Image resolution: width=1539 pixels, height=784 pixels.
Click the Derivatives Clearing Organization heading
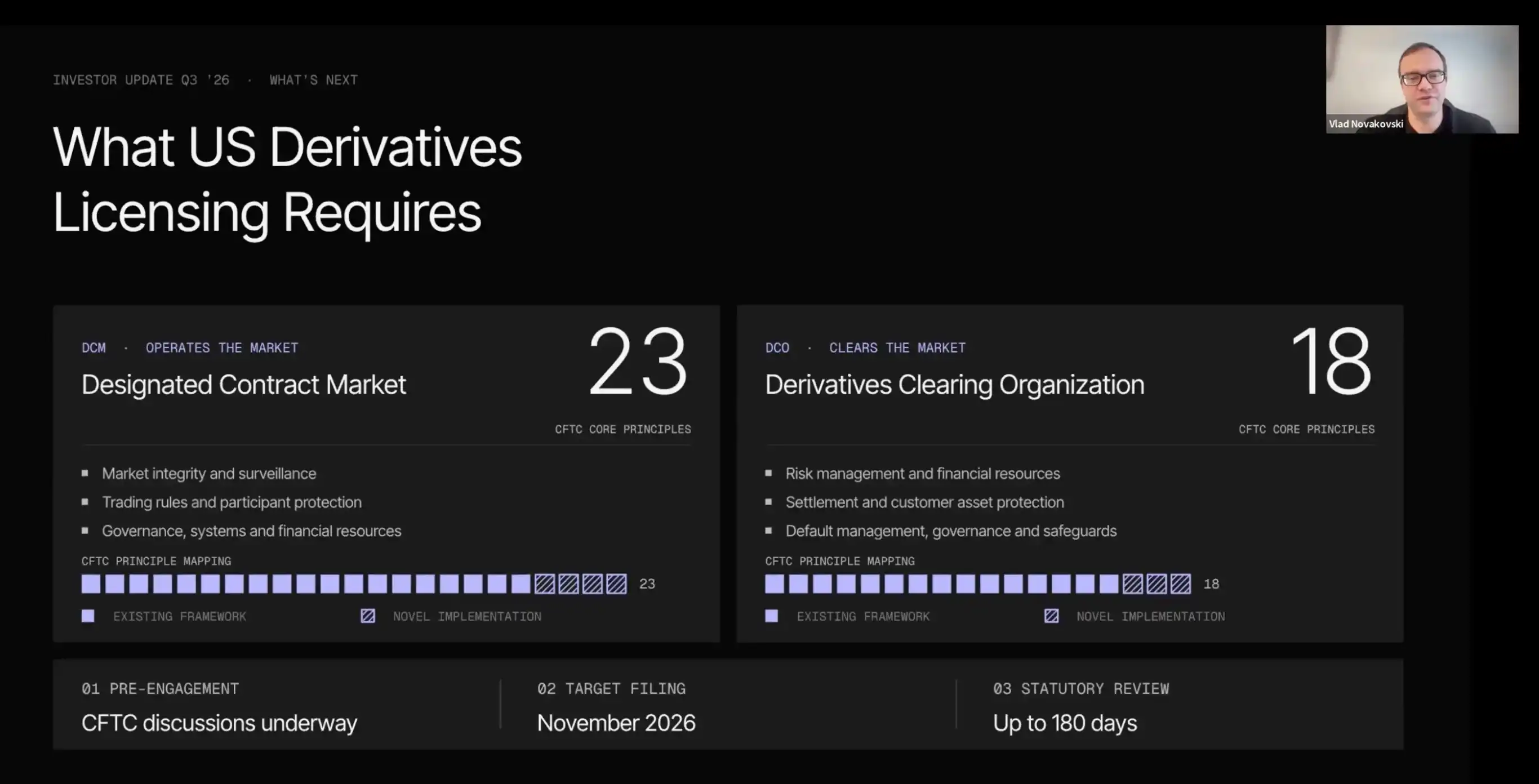pos(955,385)
